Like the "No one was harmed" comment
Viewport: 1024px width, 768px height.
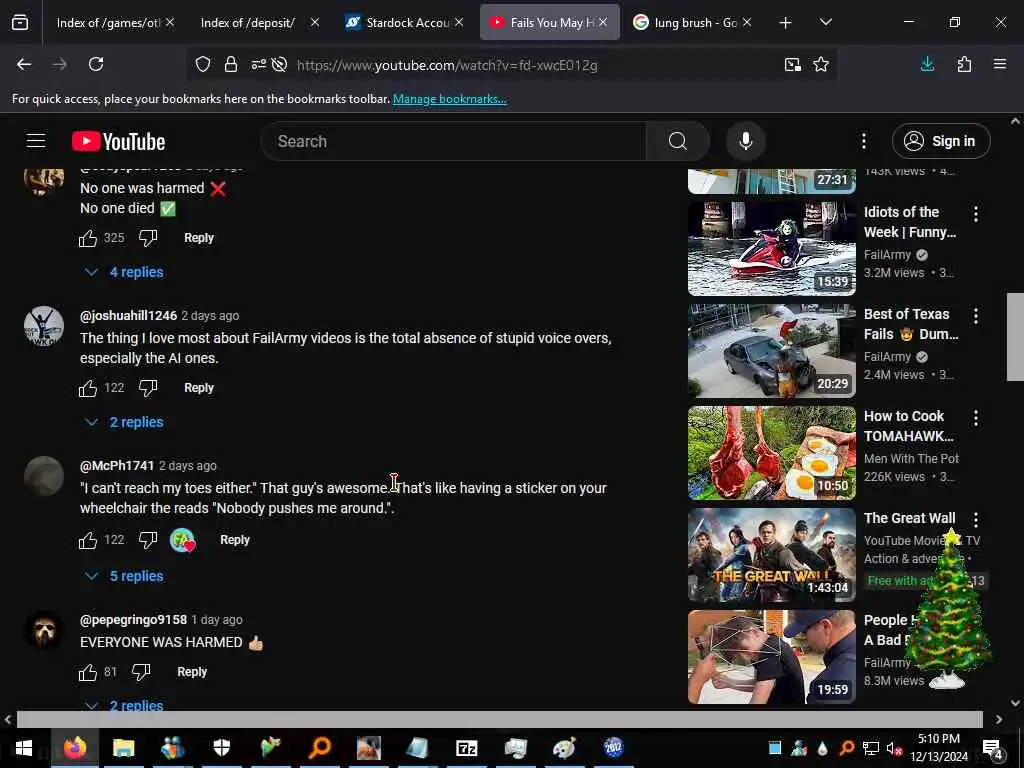point(88,238)
